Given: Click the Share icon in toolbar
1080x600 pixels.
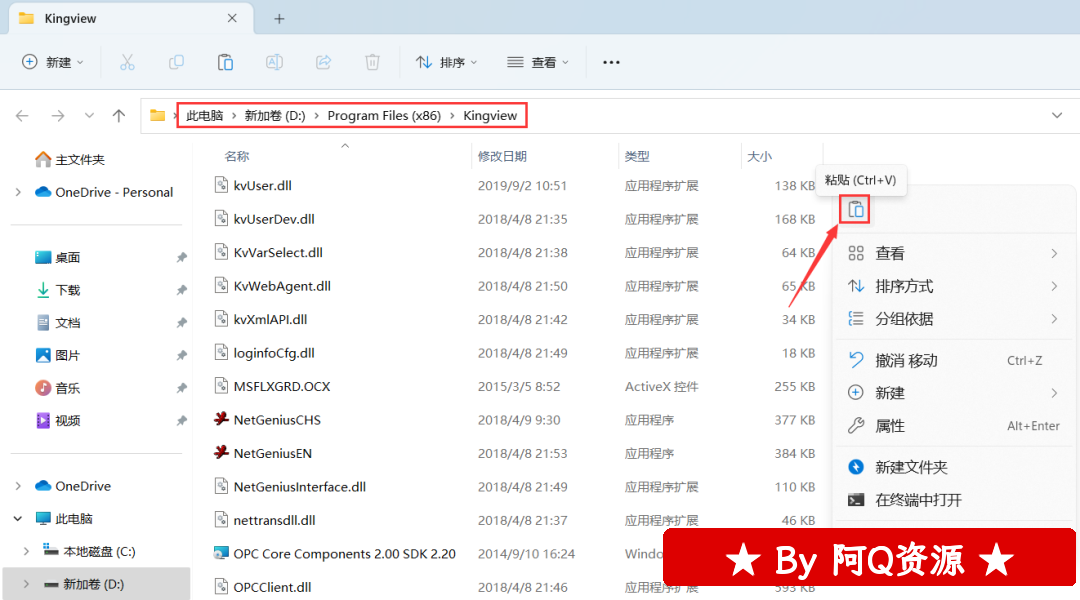Looking at the screenshot, I should tap(323, 63).
